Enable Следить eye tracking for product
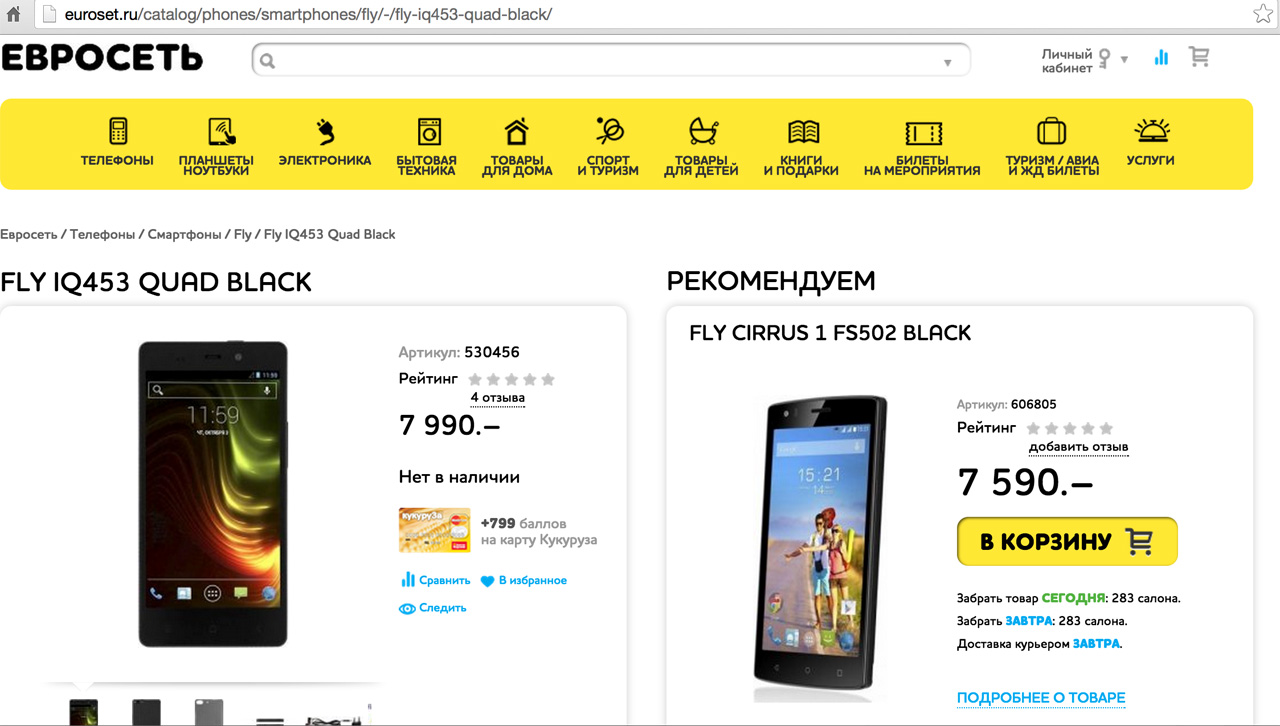 click(x=433, y=608)
